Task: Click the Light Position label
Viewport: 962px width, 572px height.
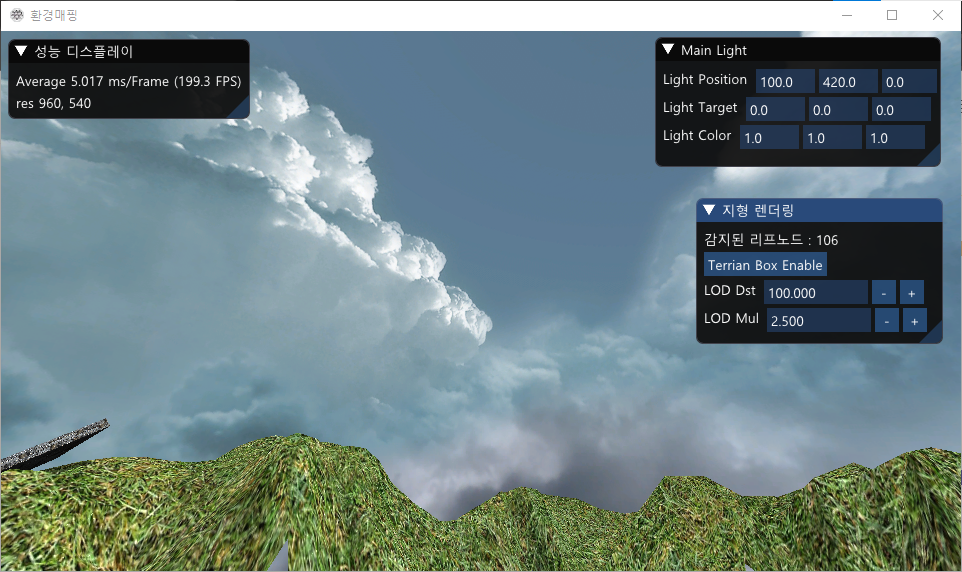Action: [704, 80]
